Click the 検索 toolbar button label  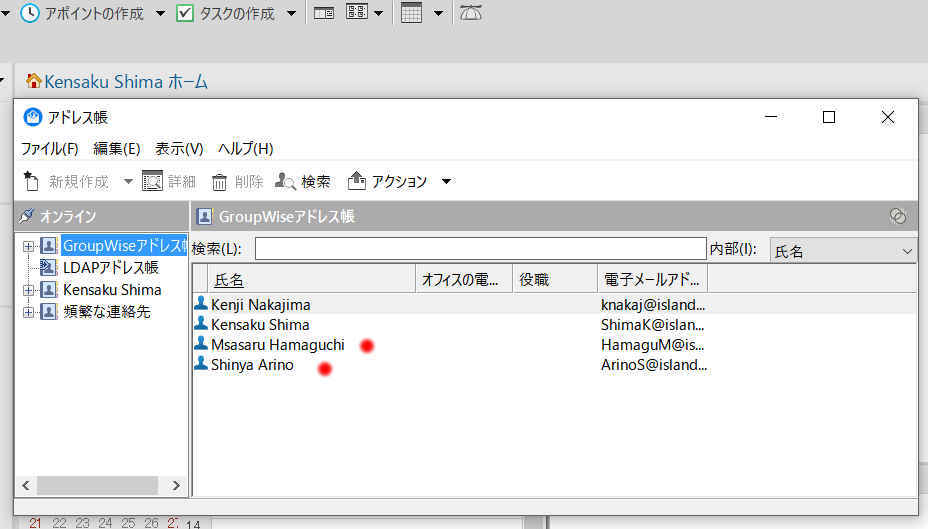(x=315, y=182)
